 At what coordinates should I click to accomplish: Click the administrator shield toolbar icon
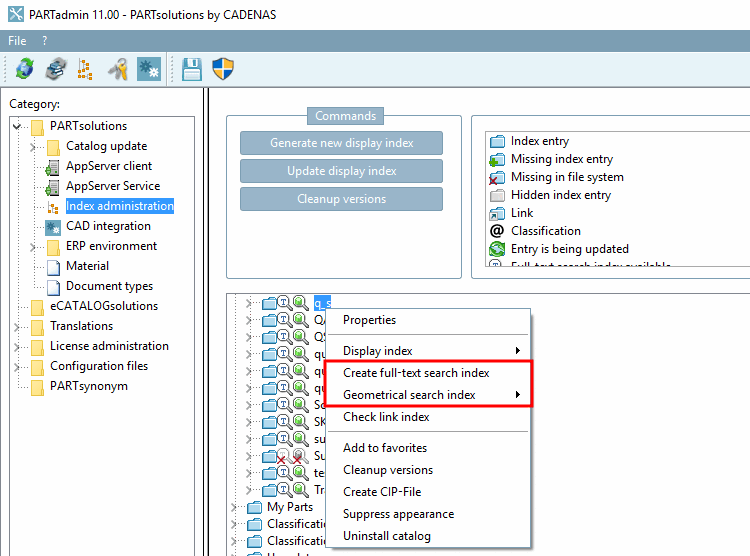click(x=223, y=69)
